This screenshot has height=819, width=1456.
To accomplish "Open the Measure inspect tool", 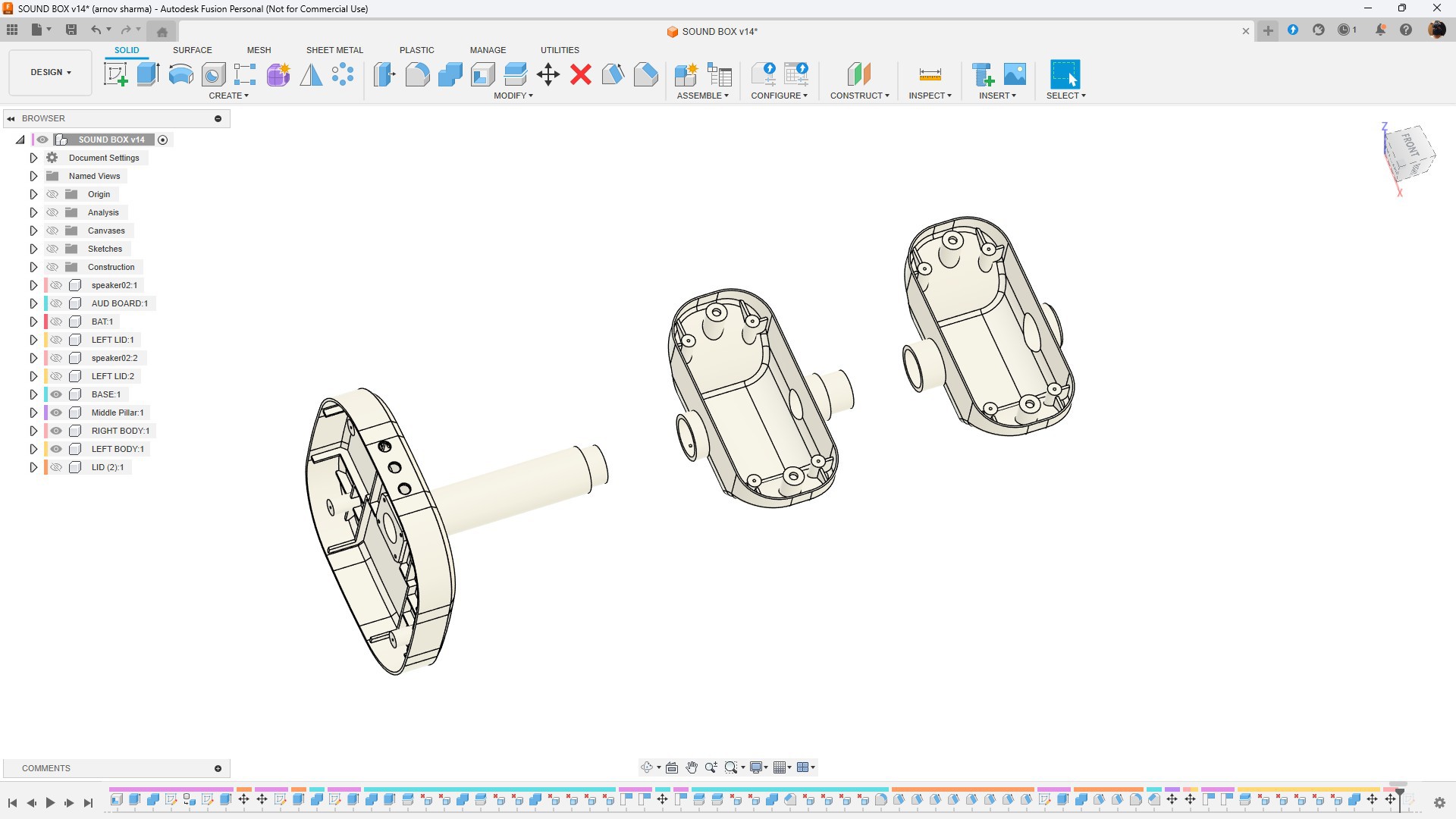I will [930, 74].
